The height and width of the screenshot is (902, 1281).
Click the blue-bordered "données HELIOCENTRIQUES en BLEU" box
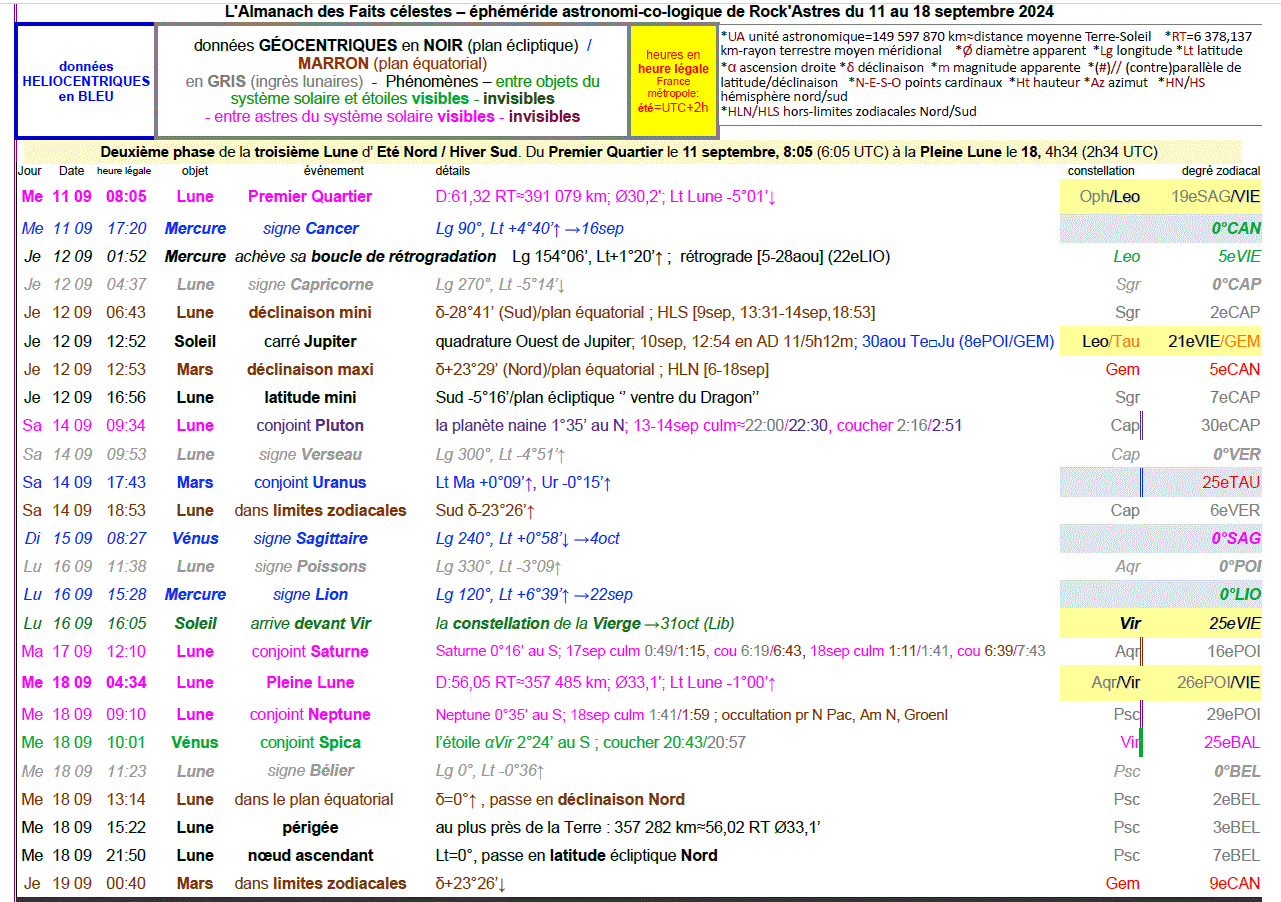coord(86,81)
